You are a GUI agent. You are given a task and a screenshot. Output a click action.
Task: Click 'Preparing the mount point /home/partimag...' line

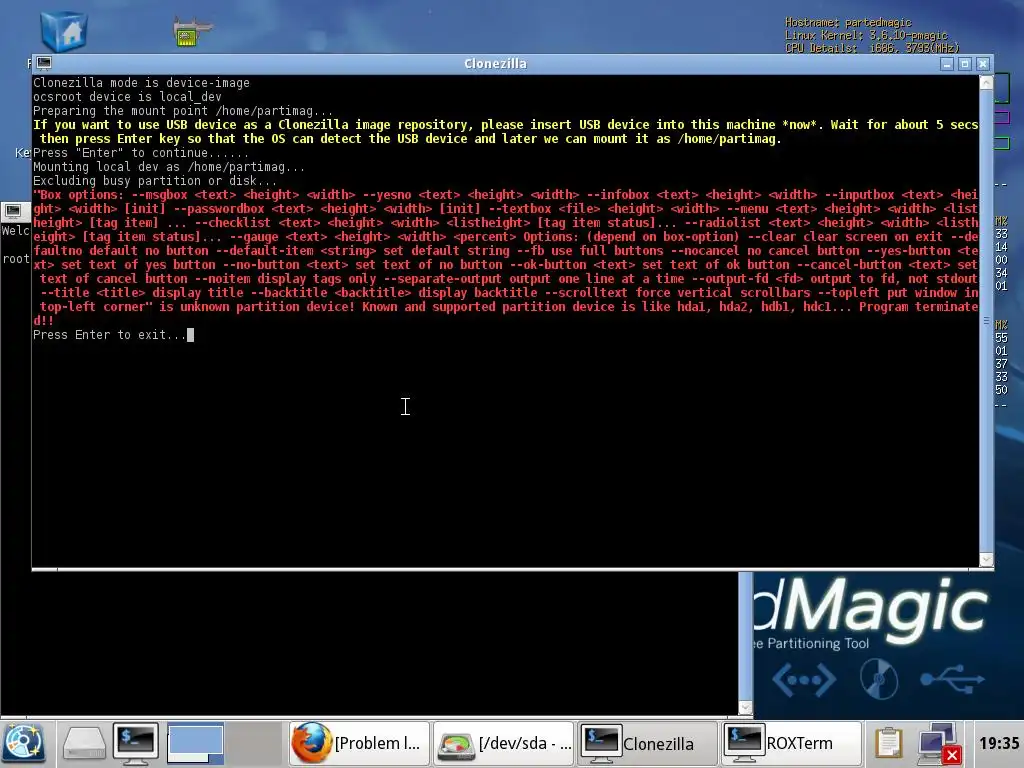(x=183, y=111)
